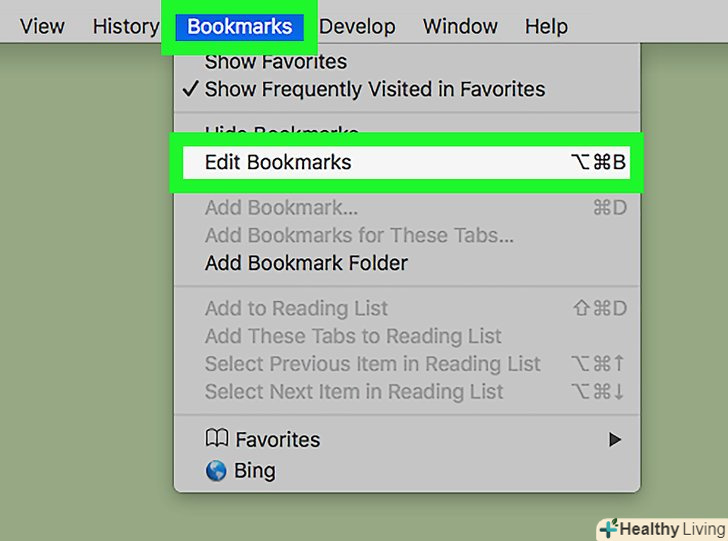Open the Help menu
728x541 pixels.
[x=546, y=26]
